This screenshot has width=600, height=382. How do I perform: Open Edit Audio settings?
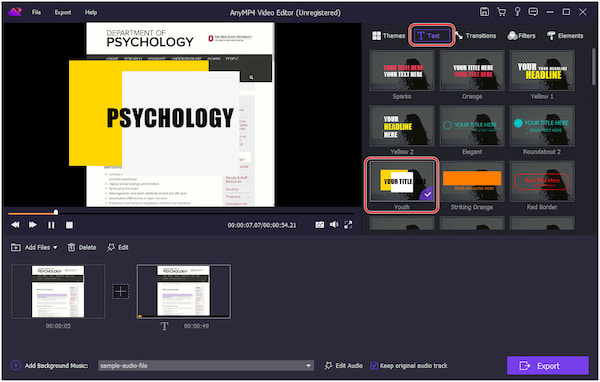(344, 366)
